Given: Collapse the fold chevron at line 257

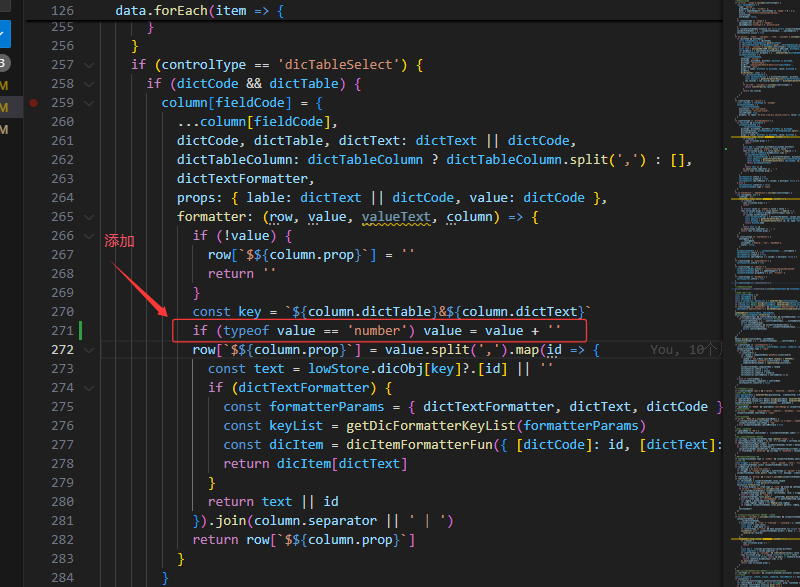Looking at the screenshot, I should (89, 65).
